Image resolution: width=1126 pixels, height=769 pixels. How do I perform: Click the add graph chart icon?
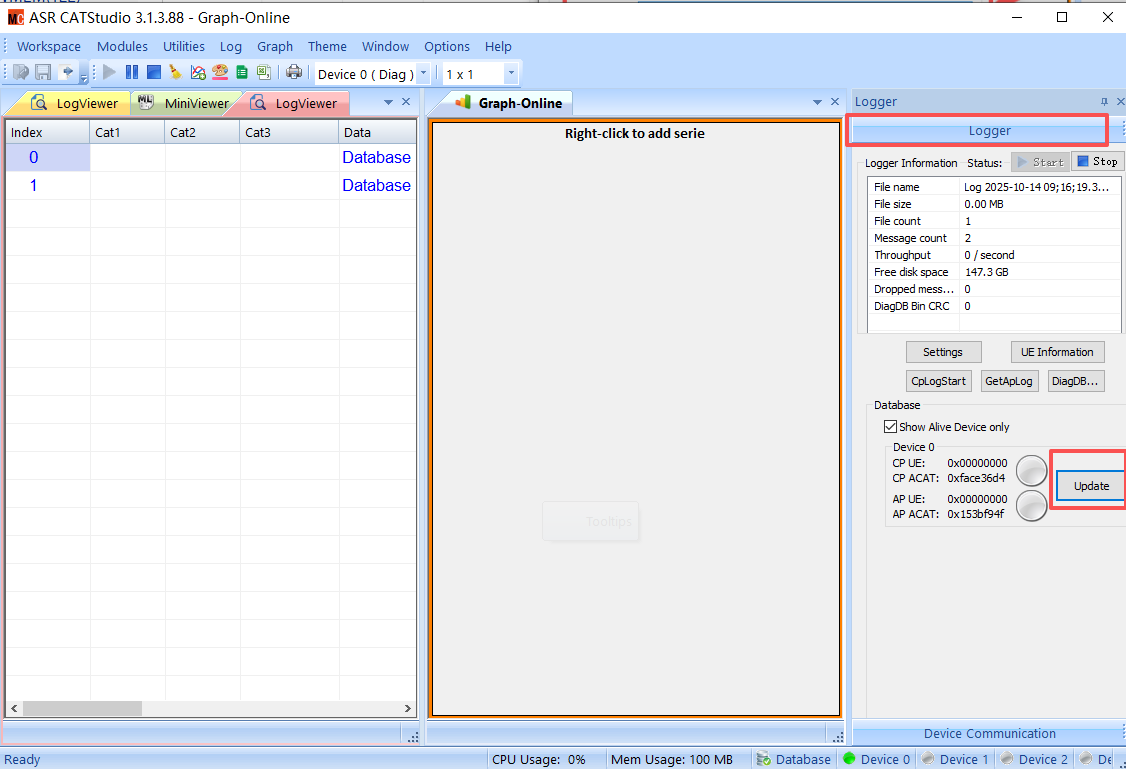197,73
